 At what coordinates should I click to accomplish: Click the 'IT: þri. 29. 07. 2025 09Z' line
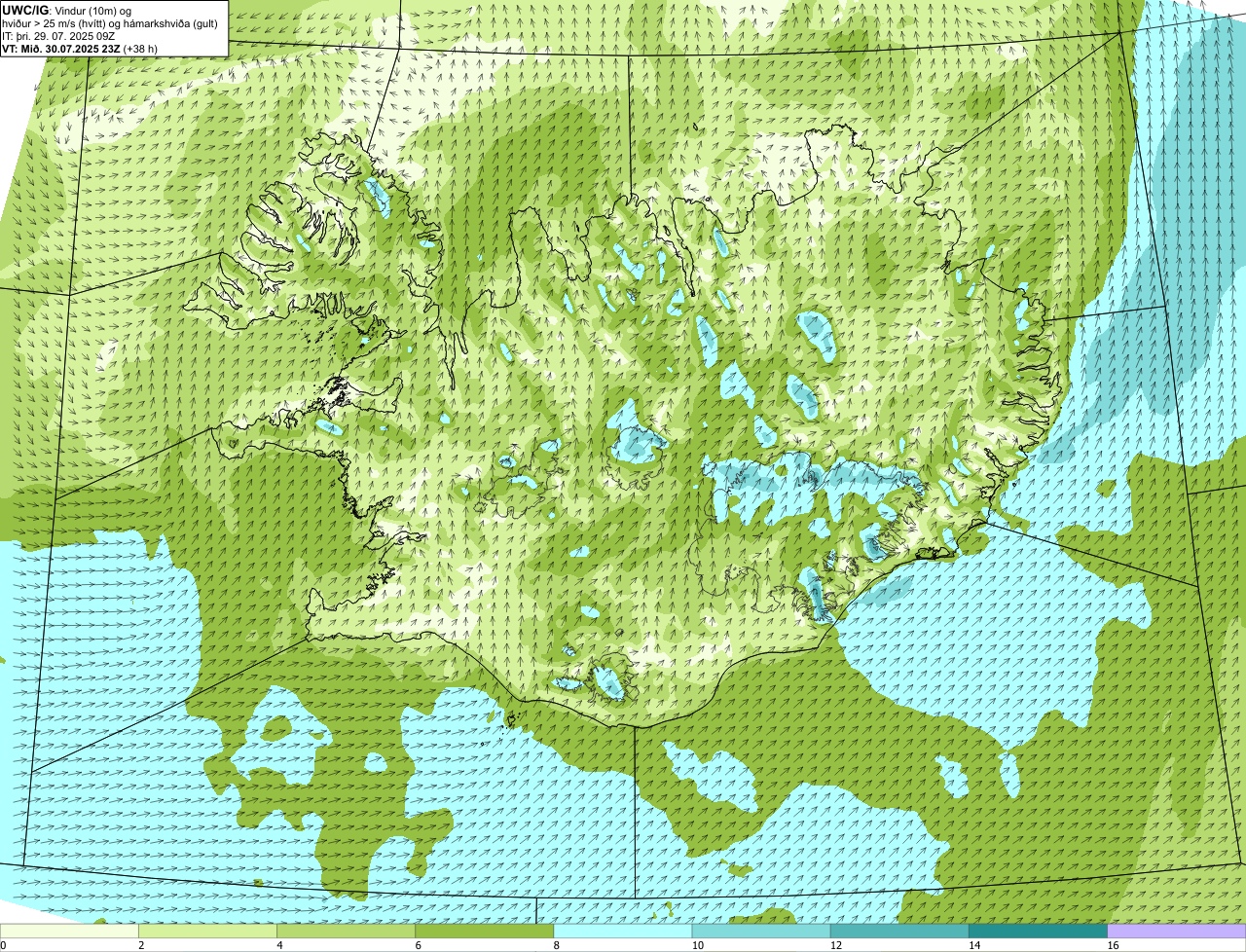[x=57, y=35]
